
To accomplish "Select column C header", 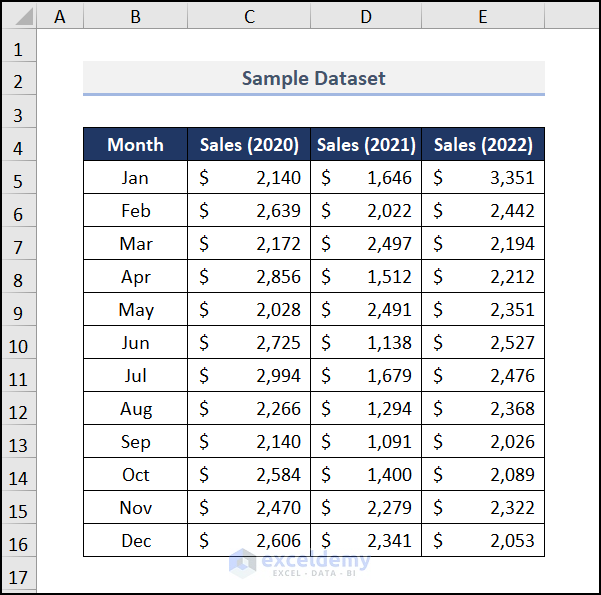I will pyautogui.click(x=249, y=17).
